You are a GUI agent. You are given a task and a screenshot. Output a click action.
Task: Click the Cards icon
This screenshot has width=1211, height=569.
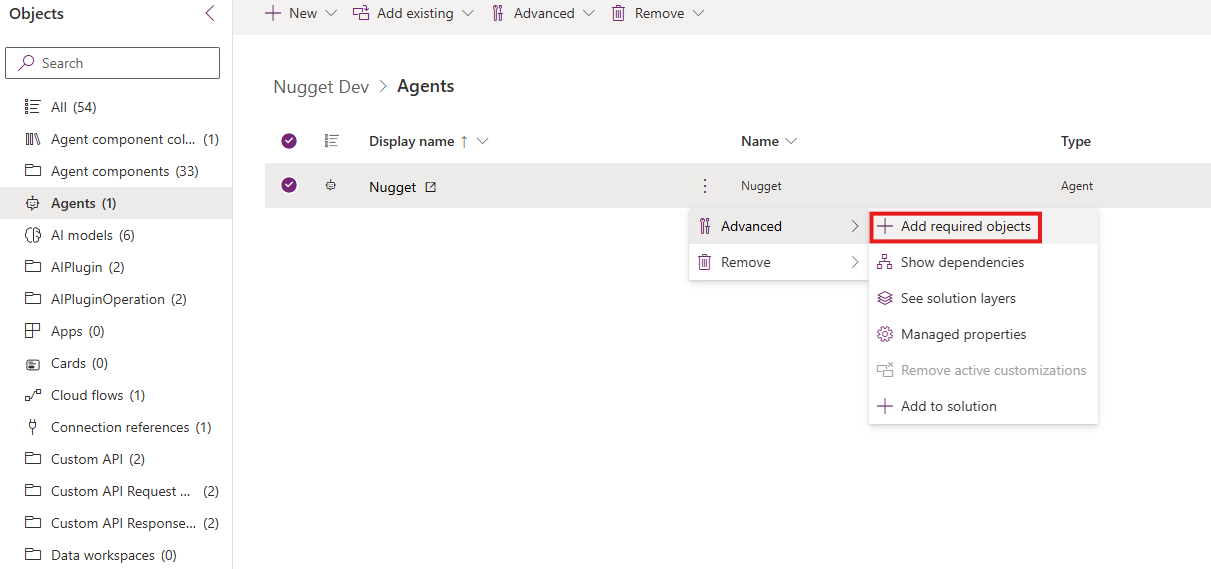pos(32,363)
